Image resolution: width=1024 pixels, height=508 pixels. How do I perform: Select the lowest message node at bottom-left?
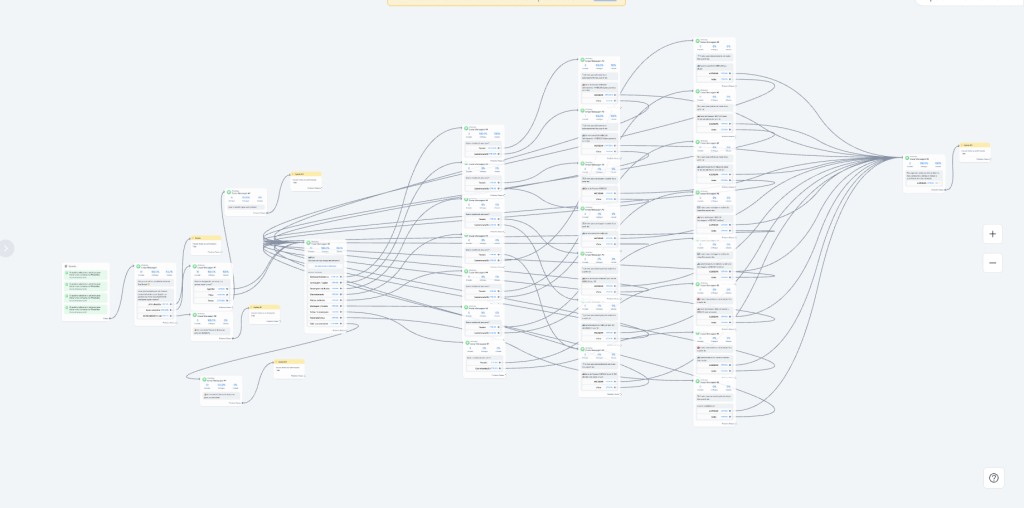point(221,390)
